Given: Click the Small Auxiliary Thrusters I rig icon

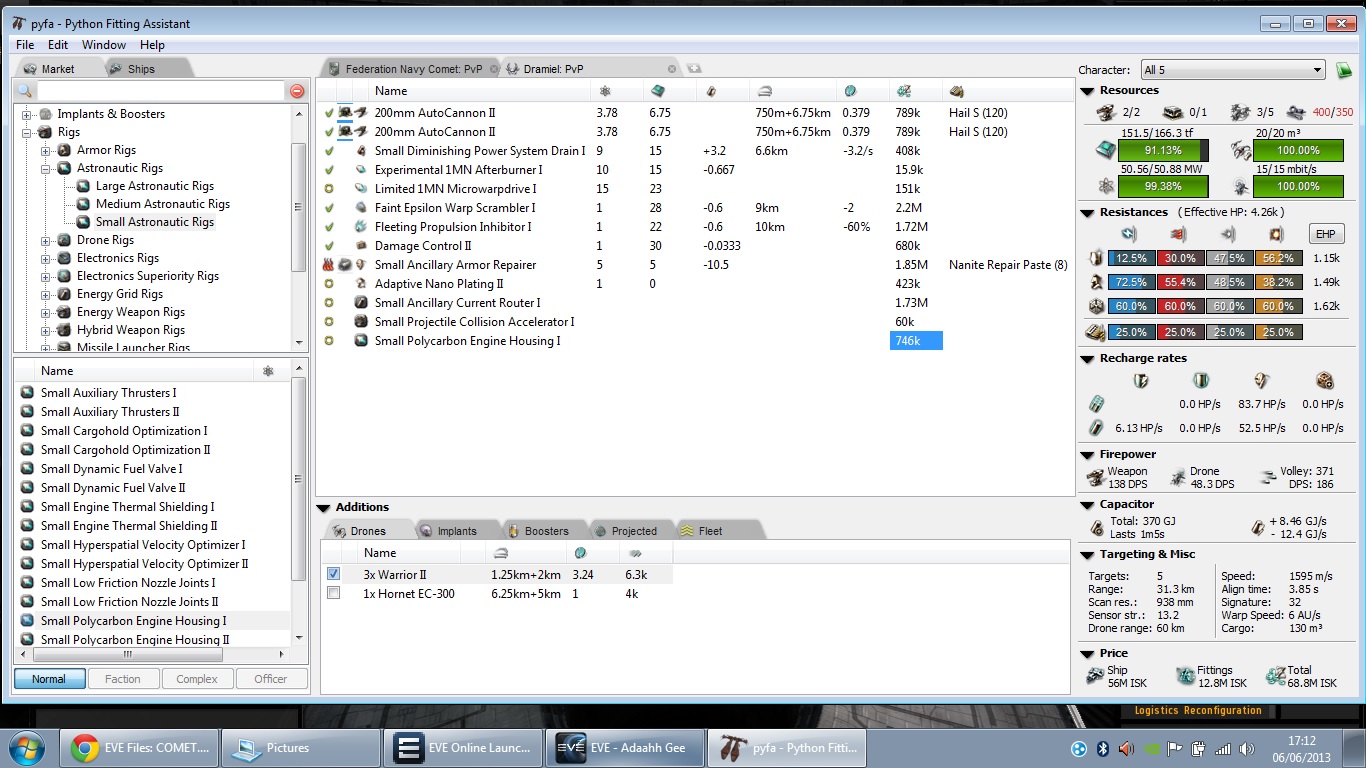Looking at the screenshot, I should pyautogui.click(x=27, y=393).
